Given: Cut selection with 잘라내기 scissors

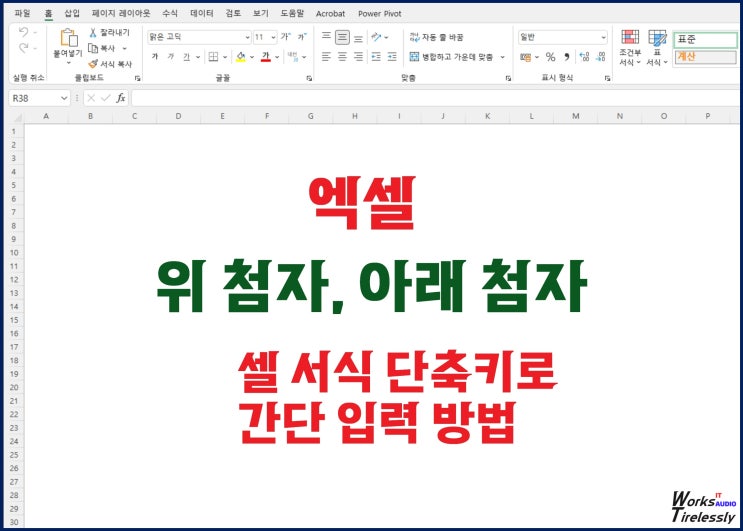Looking at the screenshot, I should click(109, 32).
